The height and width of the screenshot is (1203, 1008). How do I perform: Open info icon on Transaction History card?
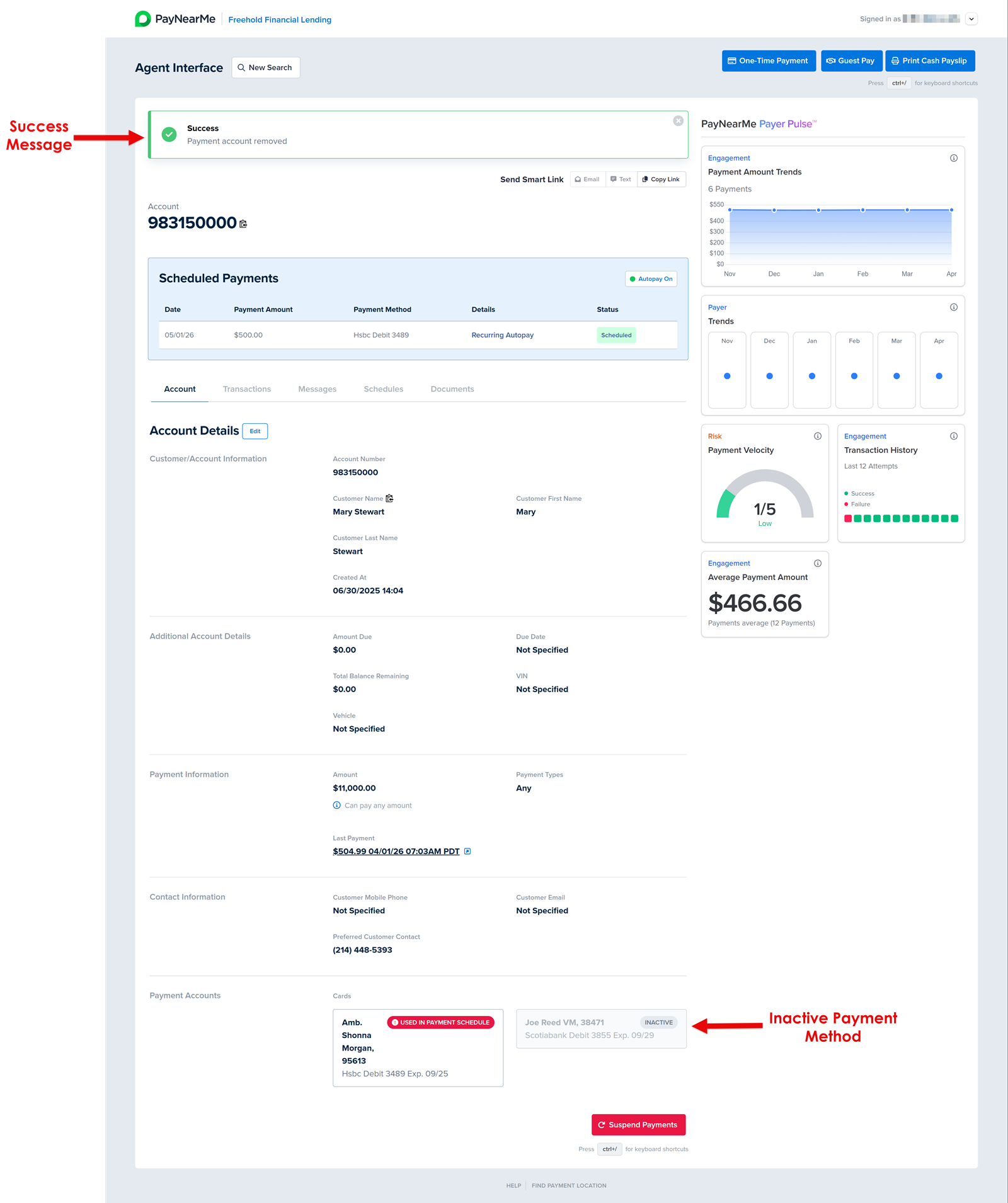coord(954,436)
